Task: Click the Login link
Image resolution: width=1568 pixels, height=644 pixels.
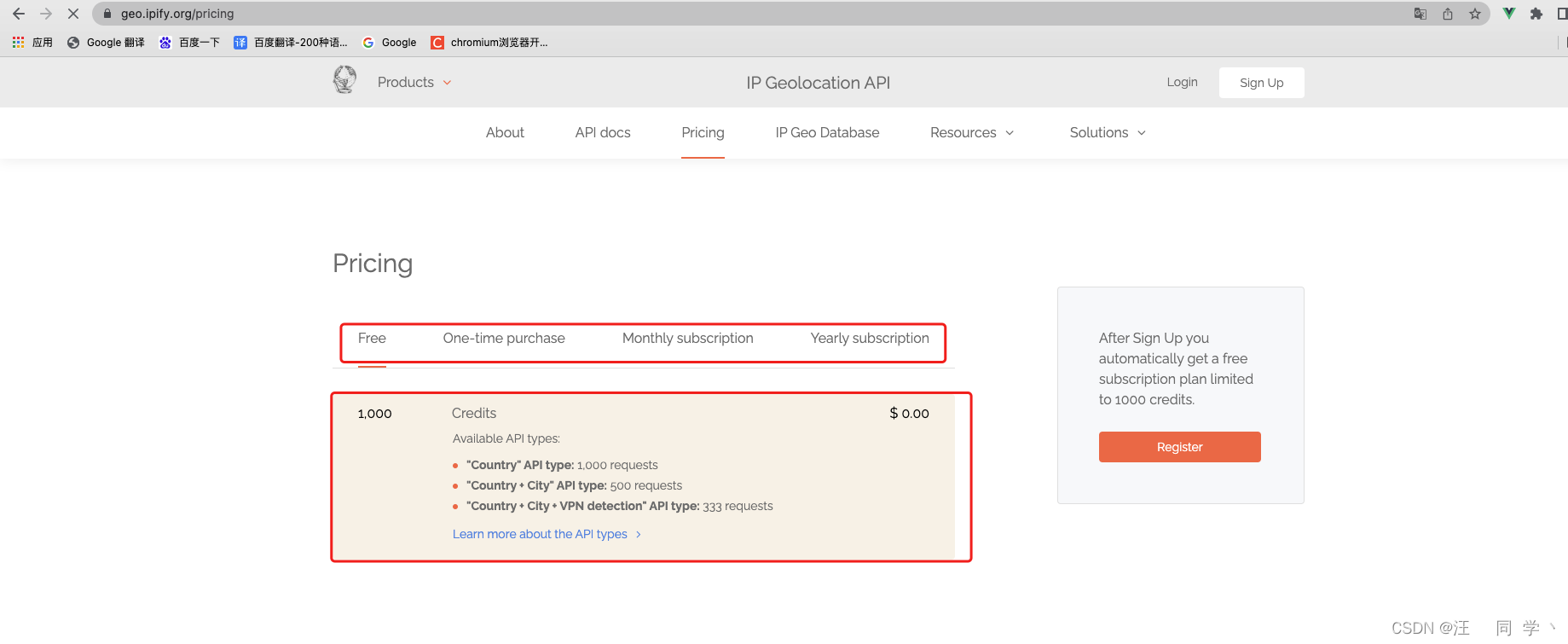Action: [1182, 82]
